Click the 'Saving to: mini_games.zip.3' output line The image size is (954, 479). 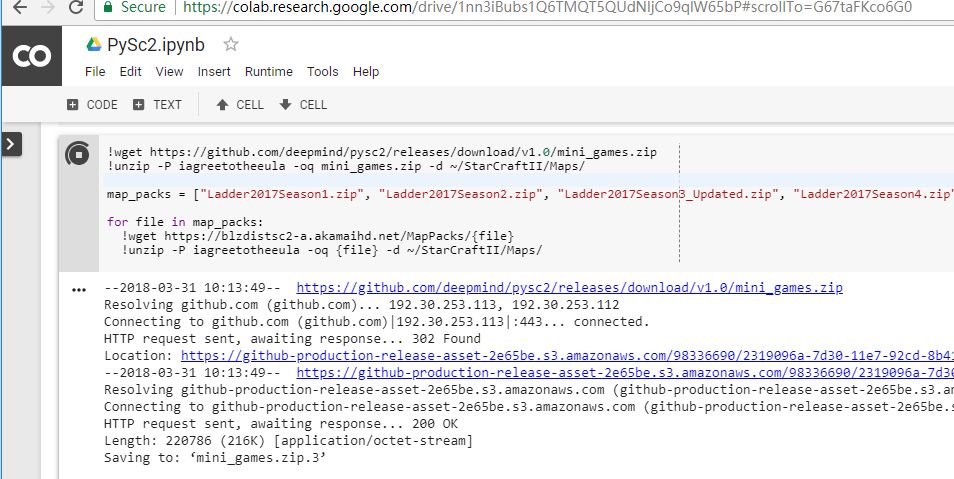pos(216,458)
